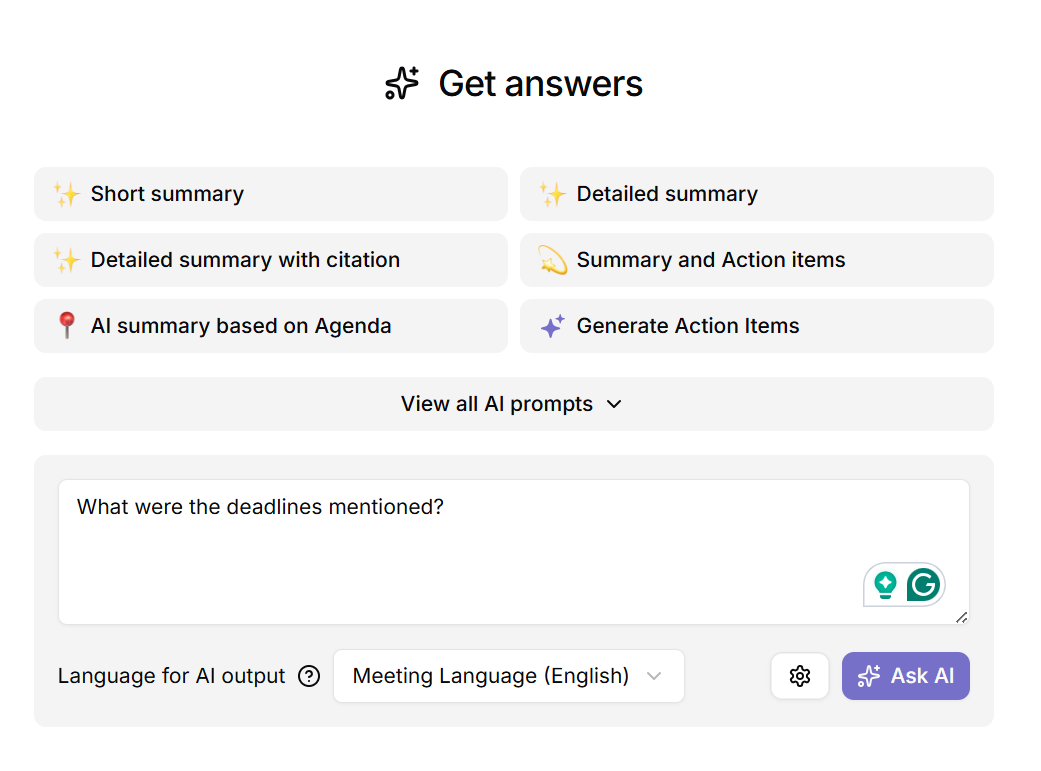Click the red pin Agenda icon
This screenshot has width=1041, height=771.
[67, 326]
